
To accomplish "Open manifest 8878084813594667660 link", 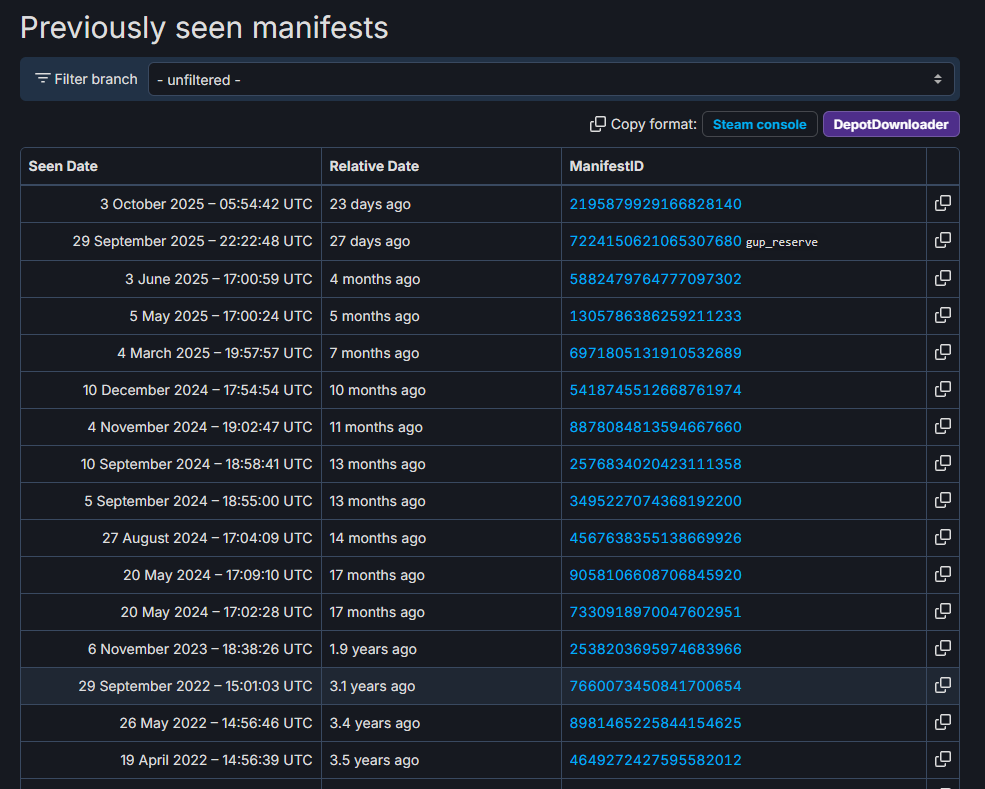I will (x=655, y=427).
